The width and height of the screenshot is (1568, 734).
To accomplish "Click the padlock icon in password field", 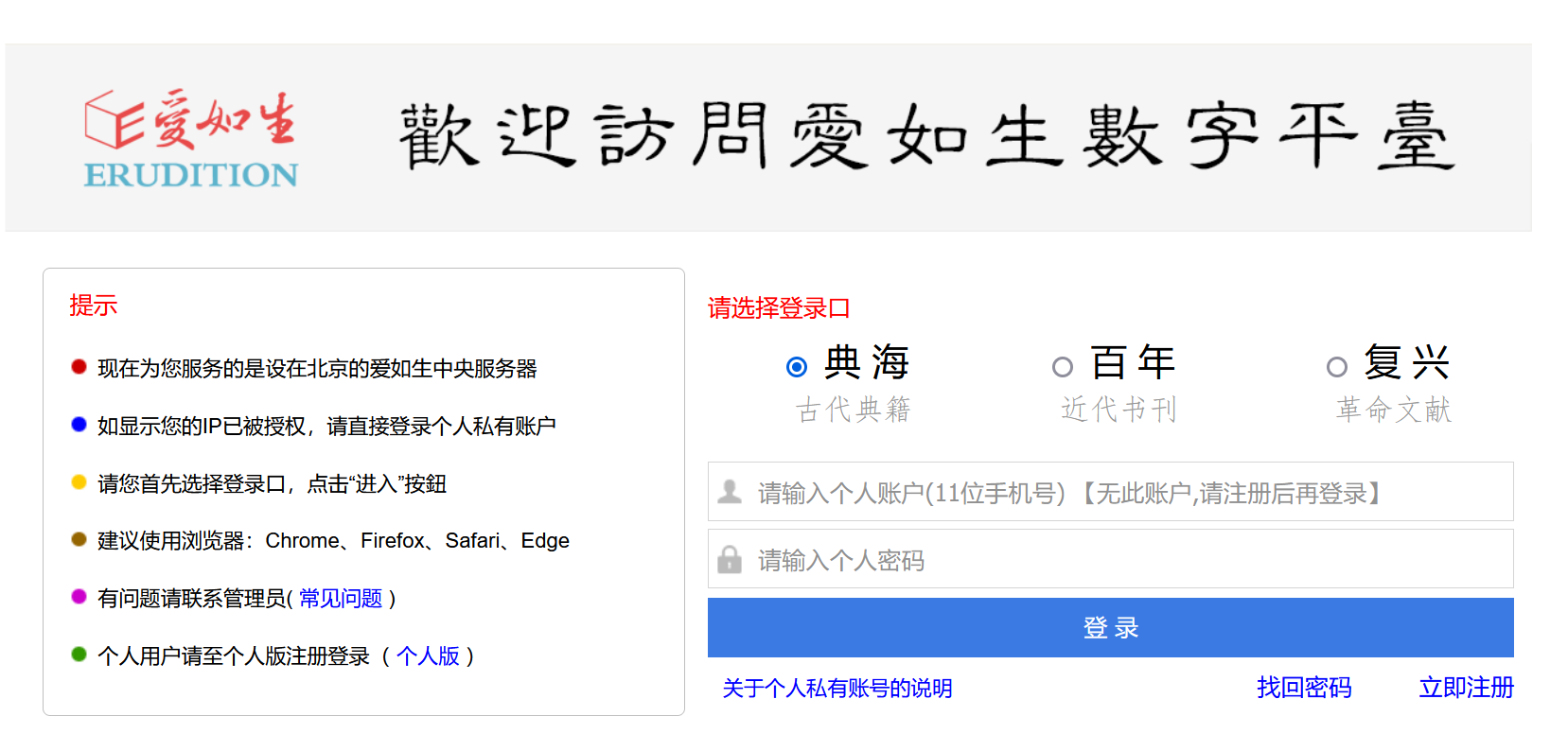I will coord(730,559).
